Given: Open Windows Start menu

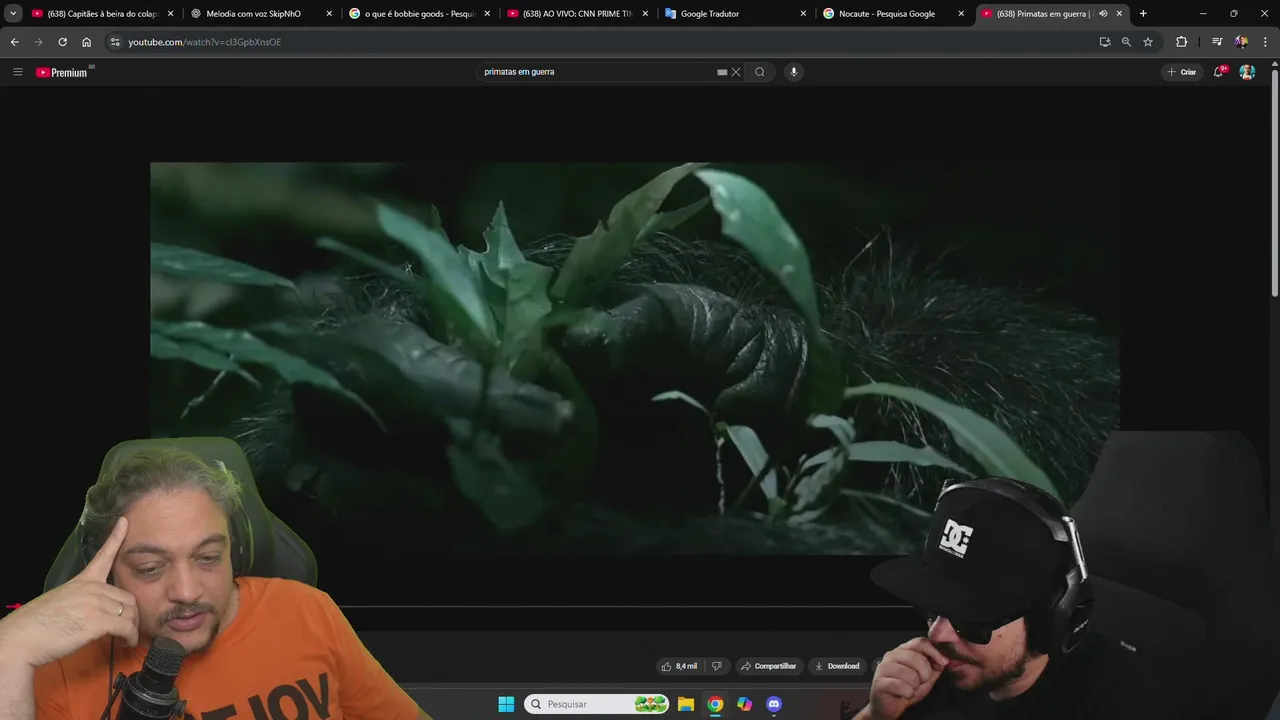Looking at the screenshot, I should [506, 704].
